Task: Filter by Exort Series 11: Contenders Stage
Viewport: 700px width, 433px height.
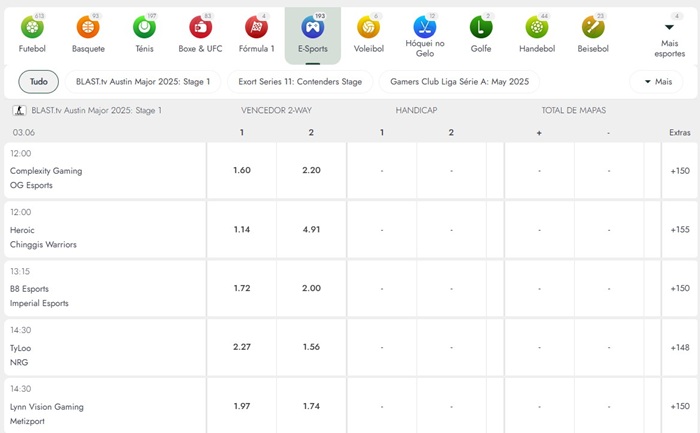Action: tap(300, 82)
